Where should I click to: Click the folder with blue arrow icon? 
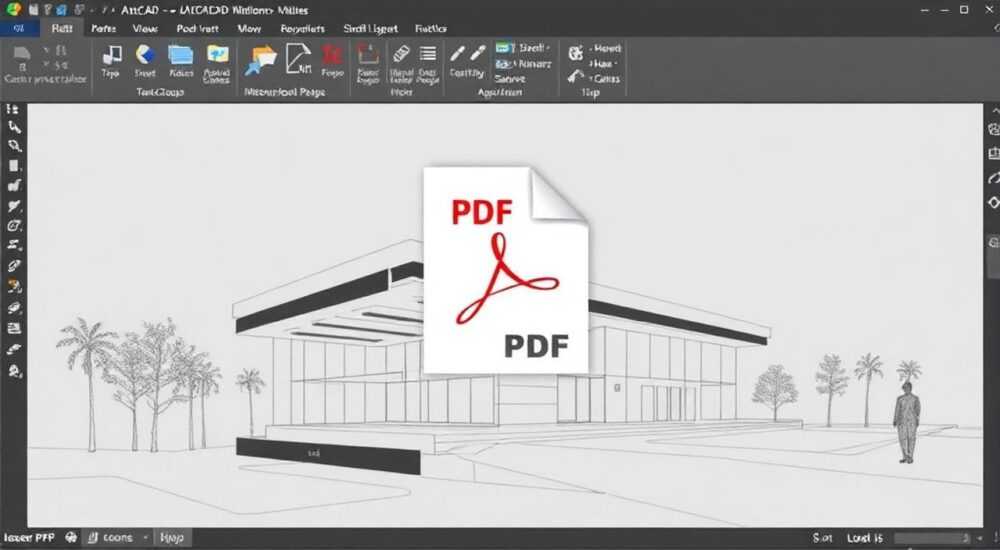pyautogui.click(x=261, y=60)
